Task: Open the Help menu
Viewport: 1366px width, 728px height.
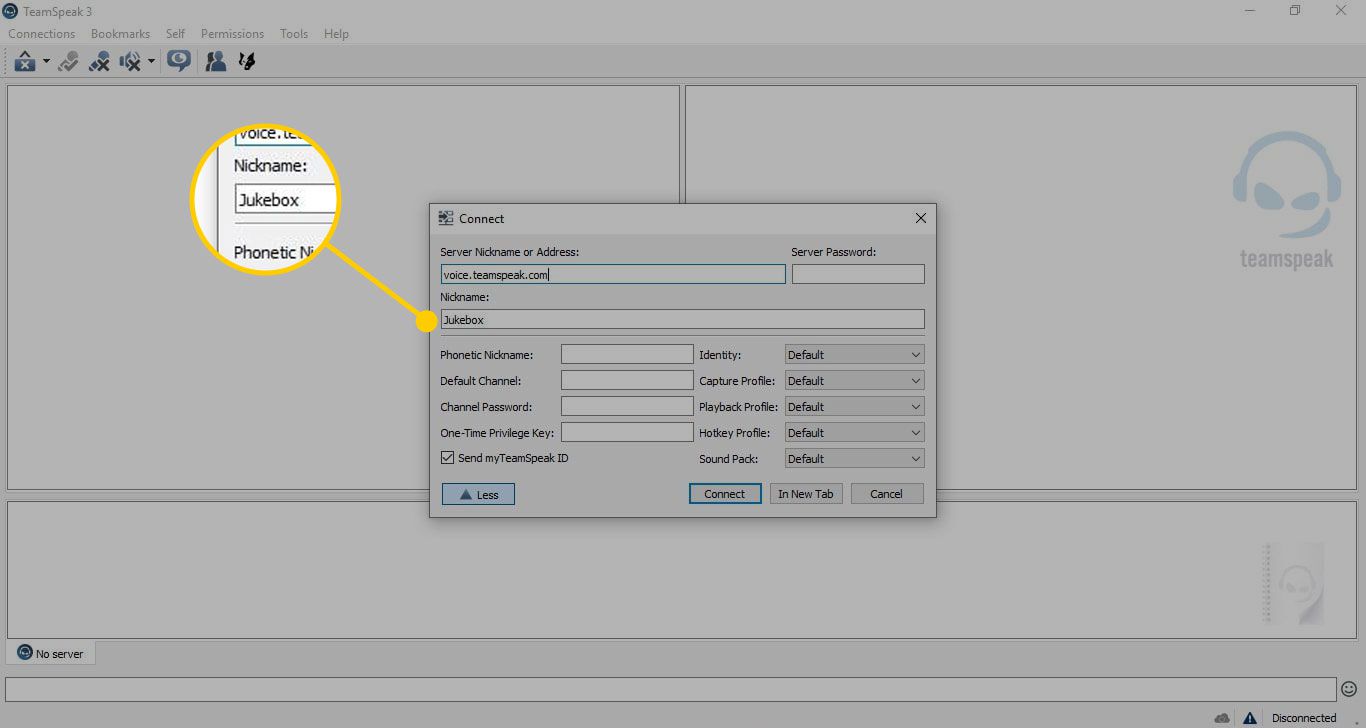Action: point(336,34)
